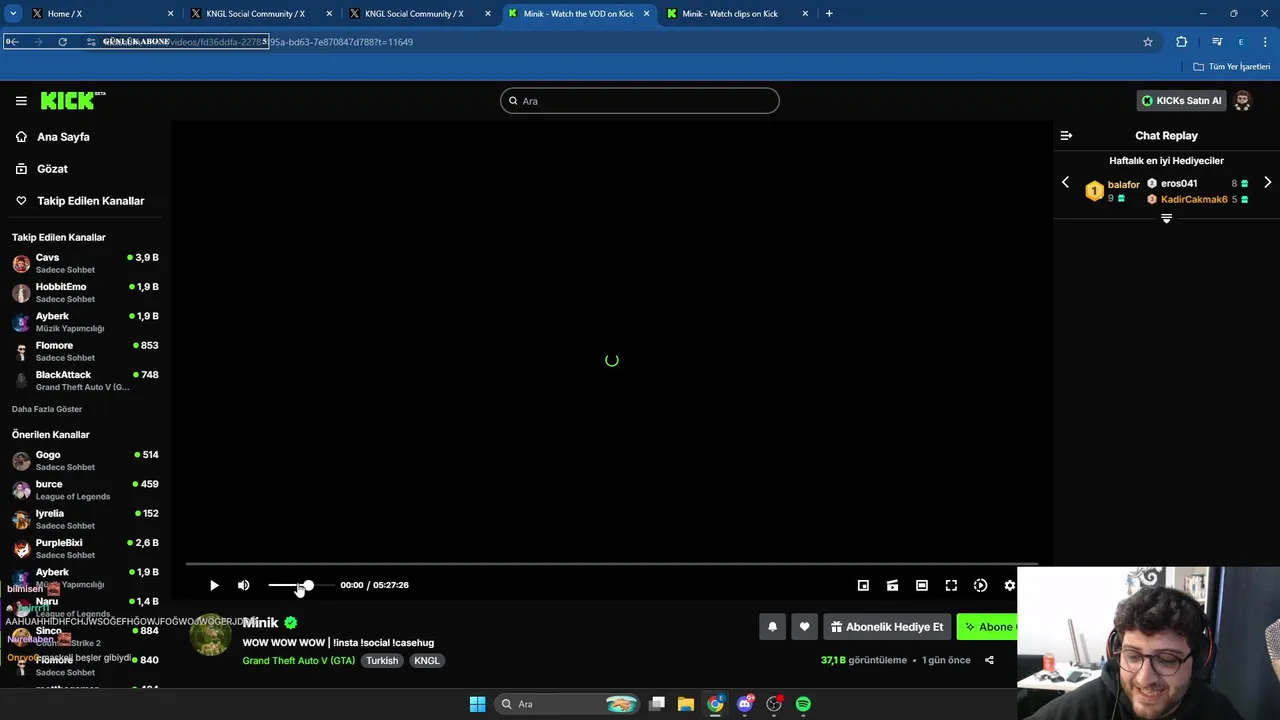Click the Windows taskbar search box

(x=569, y=704)
